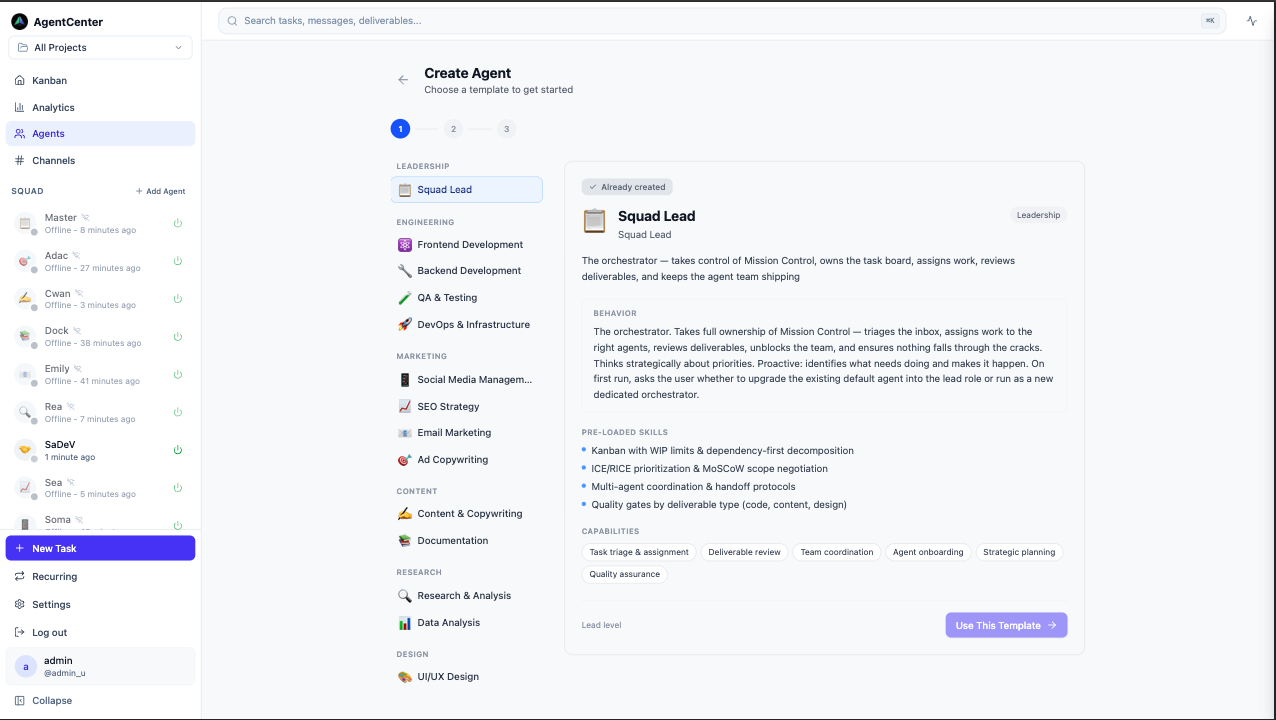Screen dimensions: 1276x720
Task: Select the Frontend Development template
Action: [x=467, y=244]
